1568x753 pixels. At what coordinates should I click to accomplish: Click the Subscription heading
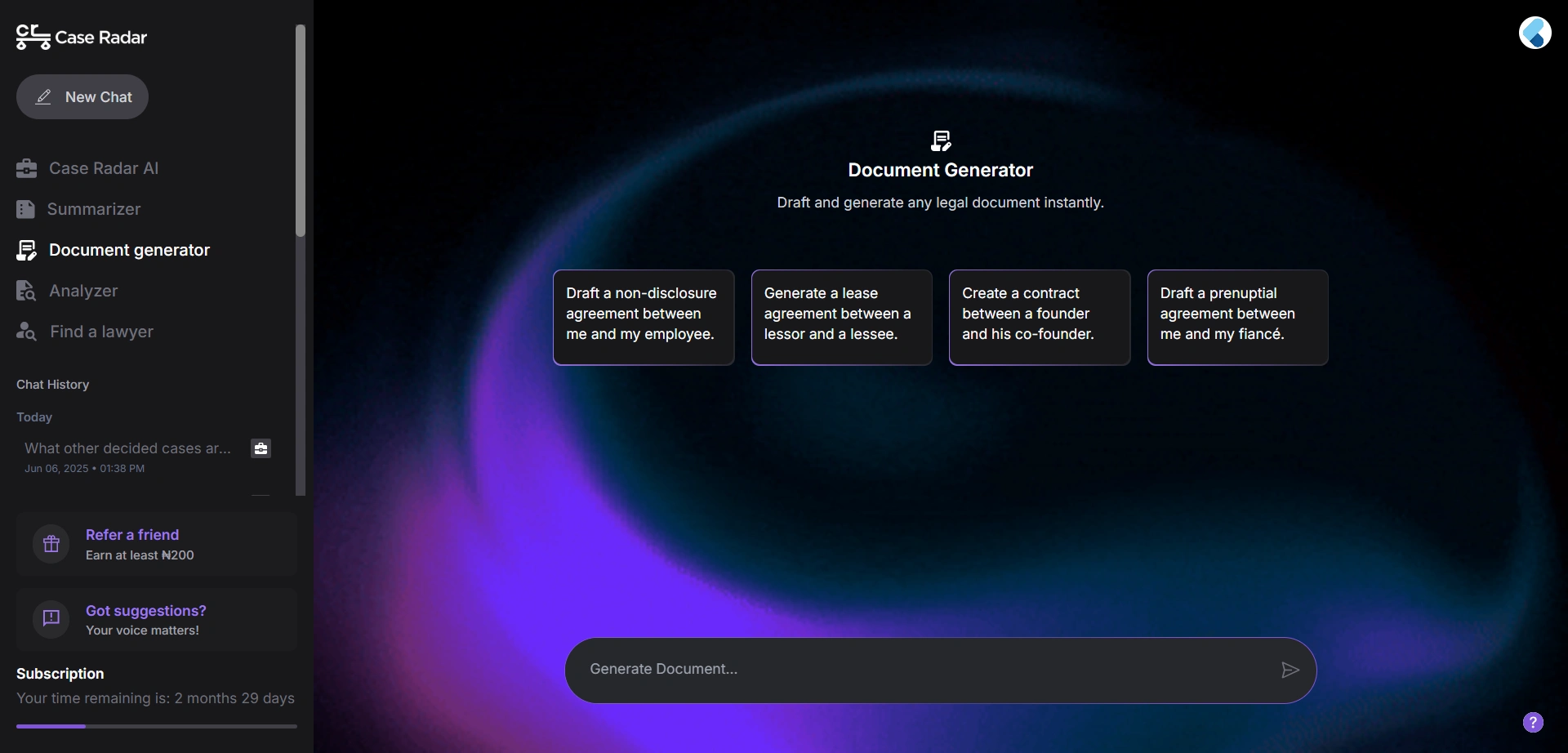point(60,674)
